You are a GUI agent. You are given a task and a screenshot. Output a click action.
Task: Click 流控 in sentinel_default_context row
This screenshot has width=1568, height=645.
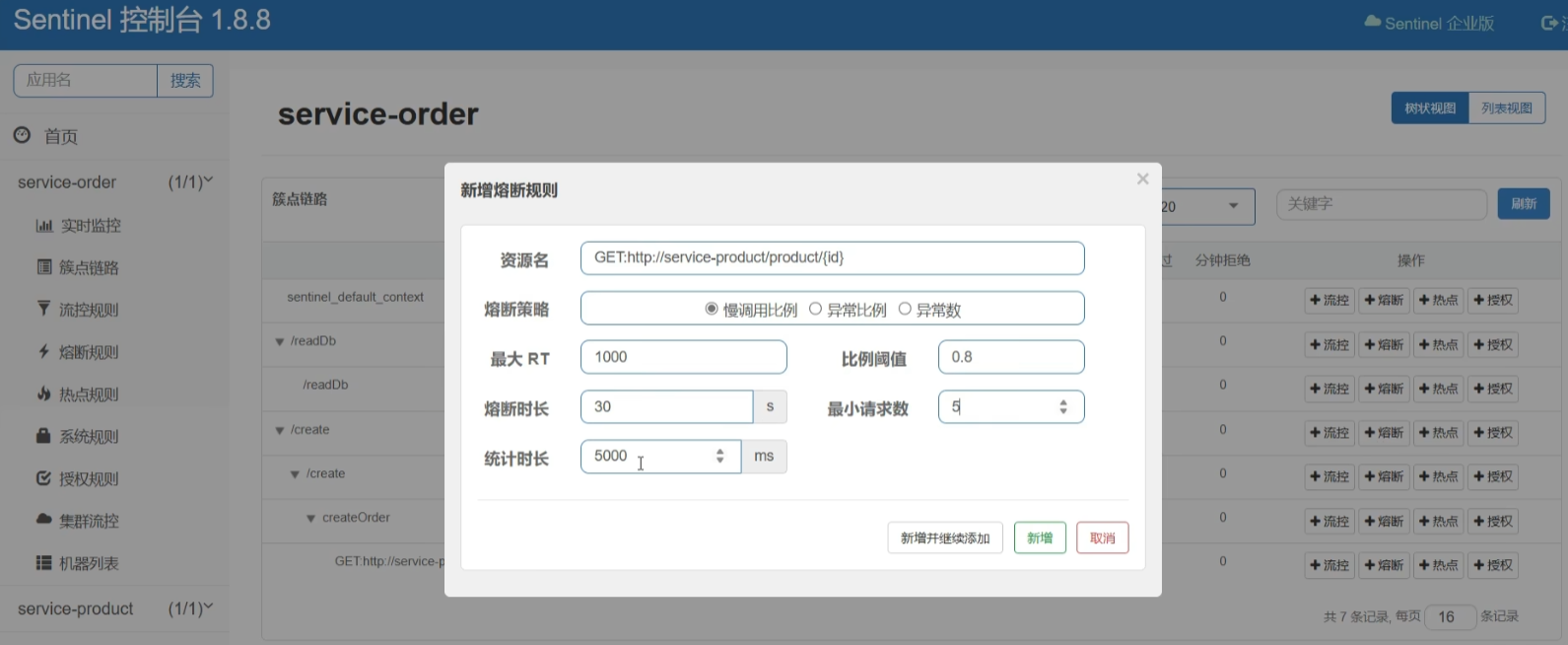[1329, 300]
